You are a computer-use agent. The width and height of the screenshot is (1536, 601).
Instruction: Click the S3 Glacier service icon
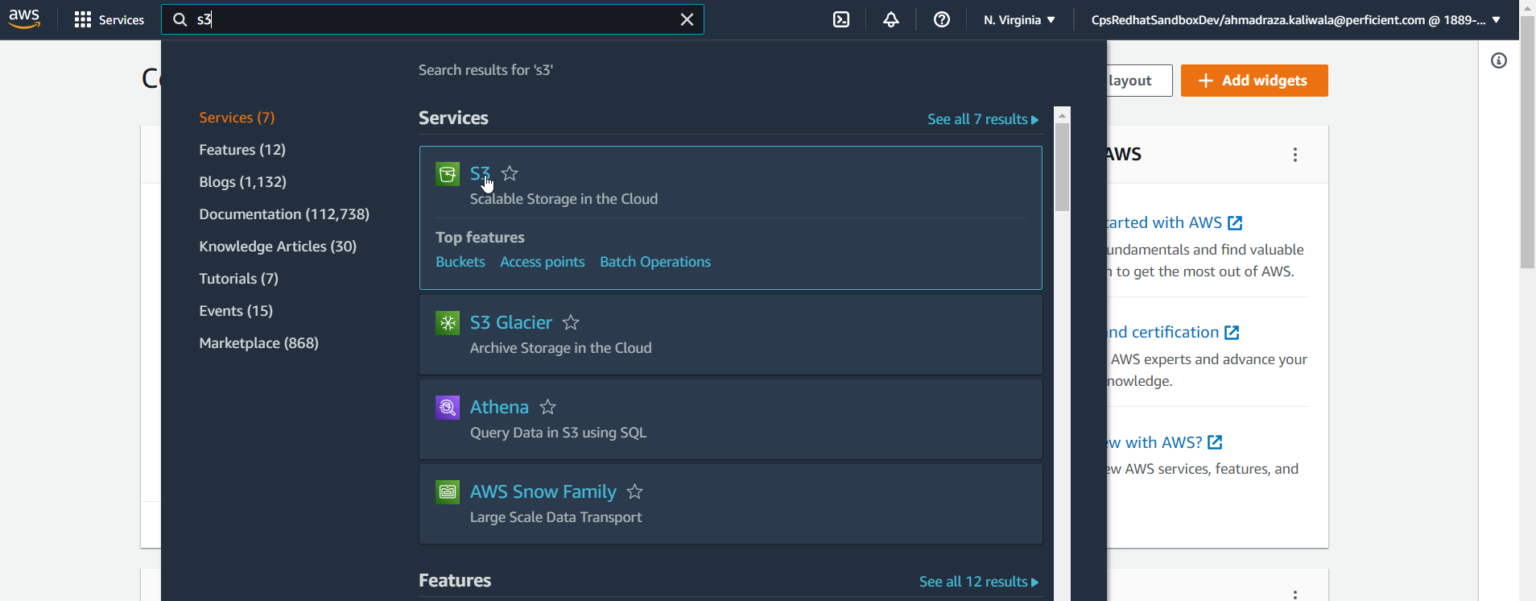(447, 322)
